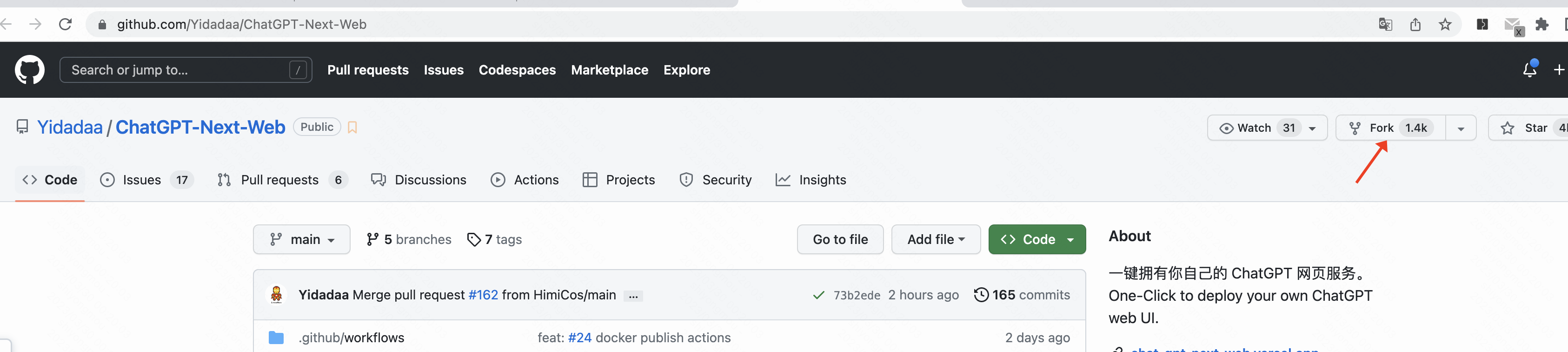Open the main branch selector
The image size is (1568, 352).
302,239
